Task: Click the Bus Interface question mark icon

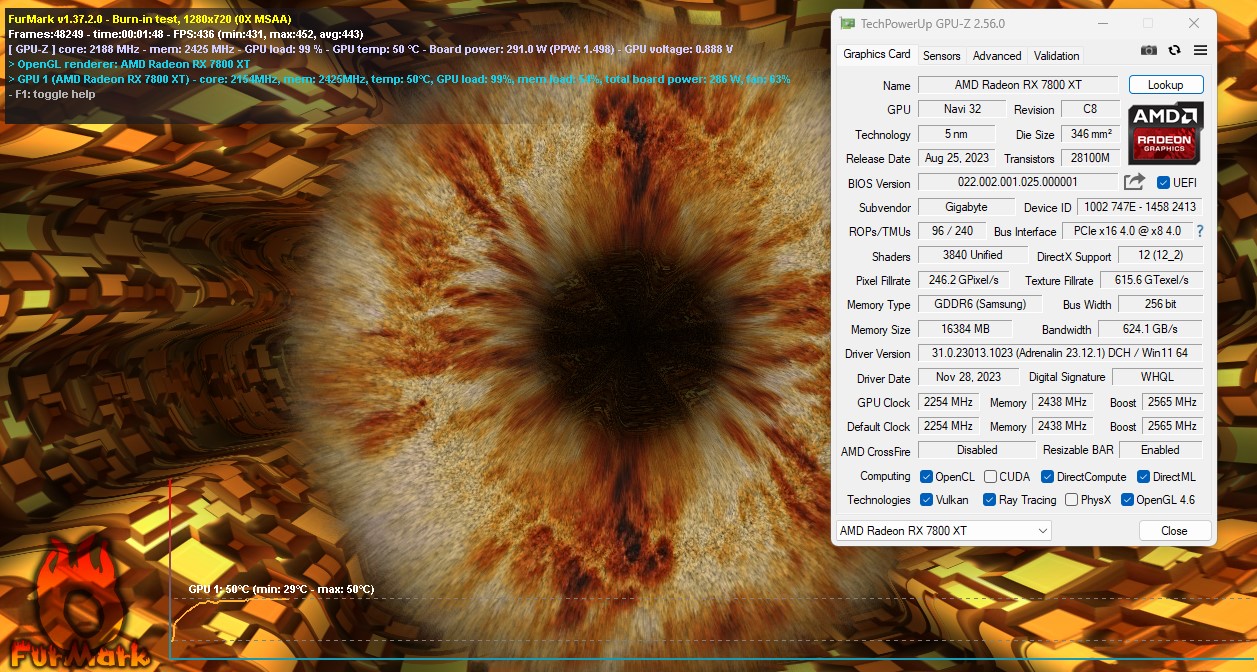Action: click(x=1200, y=231)
